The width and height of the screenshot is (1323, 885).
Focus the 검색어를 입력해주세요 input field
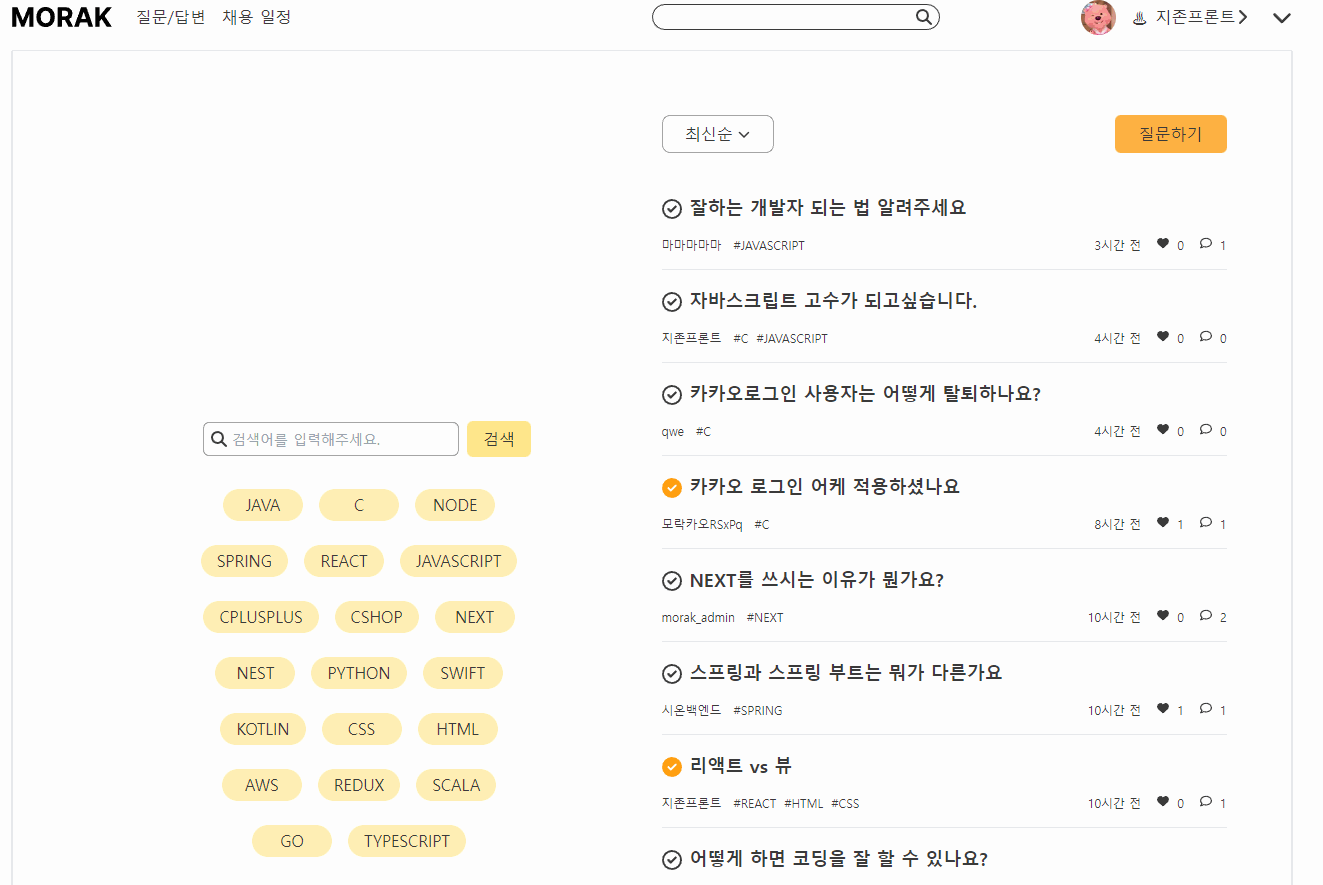[x=331, y=439]
